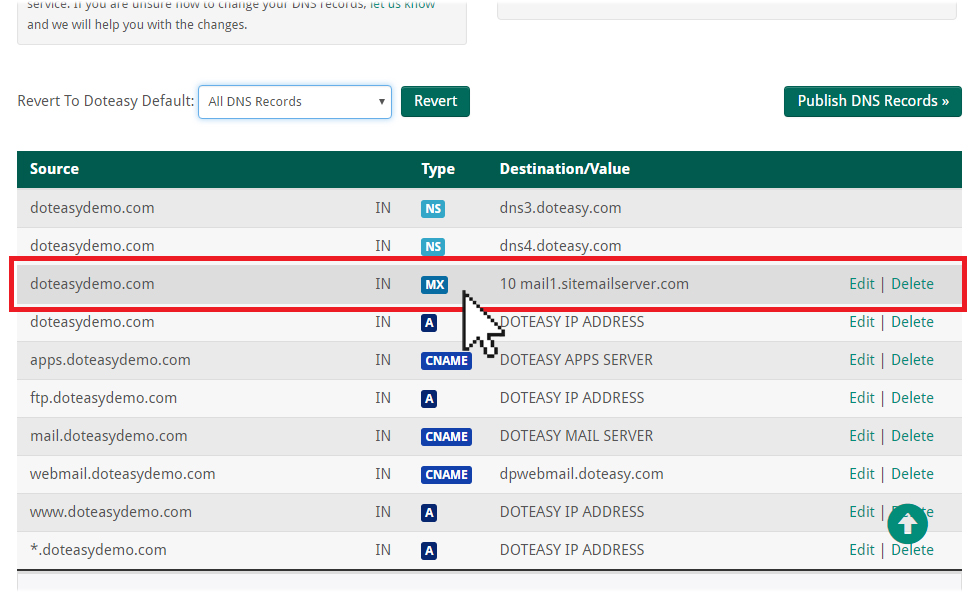The height and width of the screenshot is (593, 977).
Task: Click the apps.doteasydemo.com source name
Action: (x=110, y=360)
